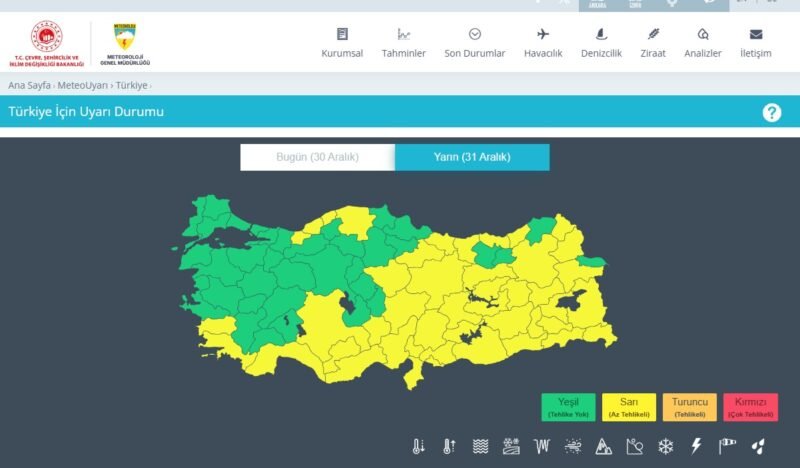Select the windsock wind warning icon
The image size is (800, 468).
click(x=727, y=446)
